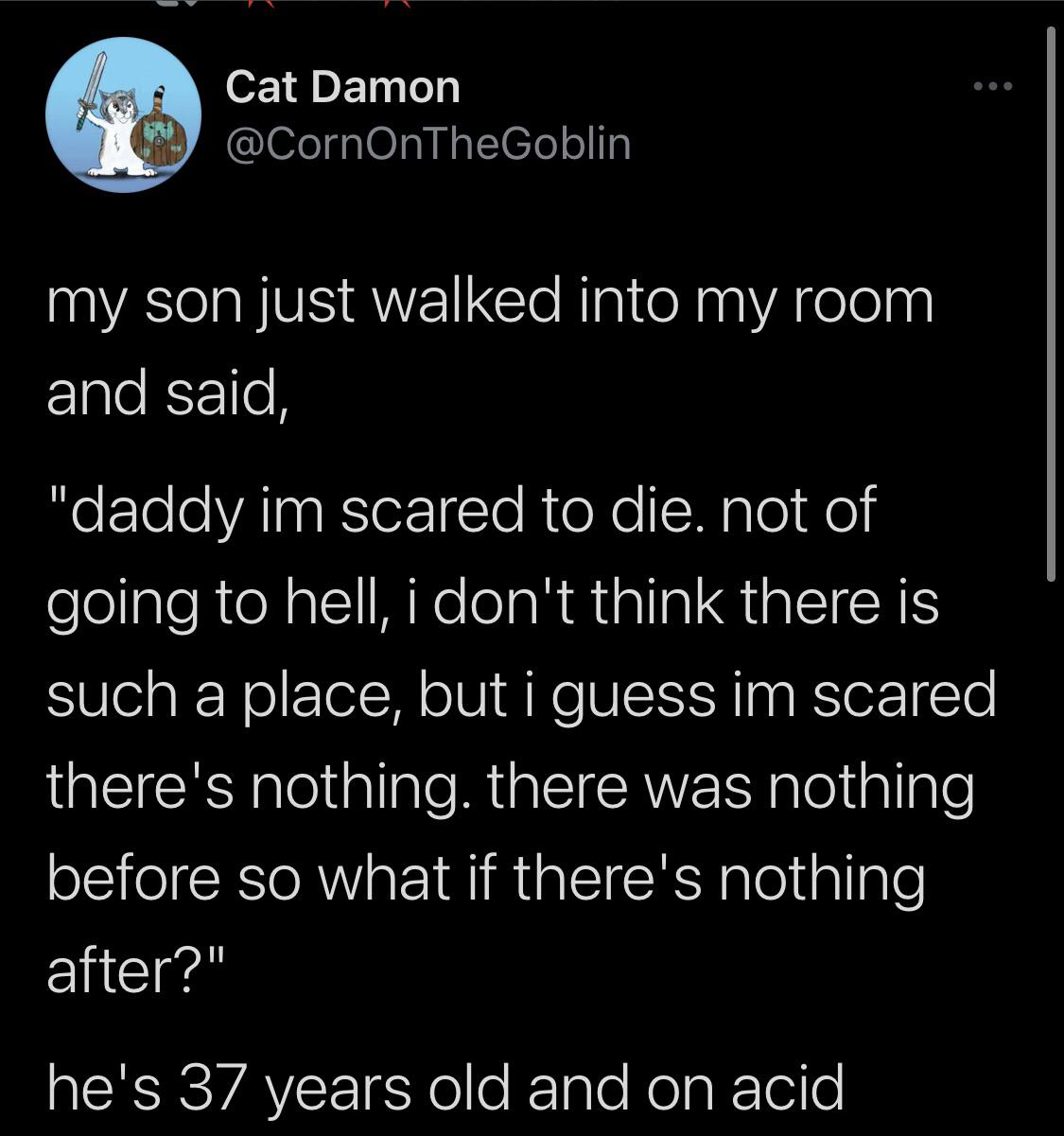Click the line starting "daddy im scared to die"
Image resolution: width=1064 pixels, height=1136 pixels.
462,511
